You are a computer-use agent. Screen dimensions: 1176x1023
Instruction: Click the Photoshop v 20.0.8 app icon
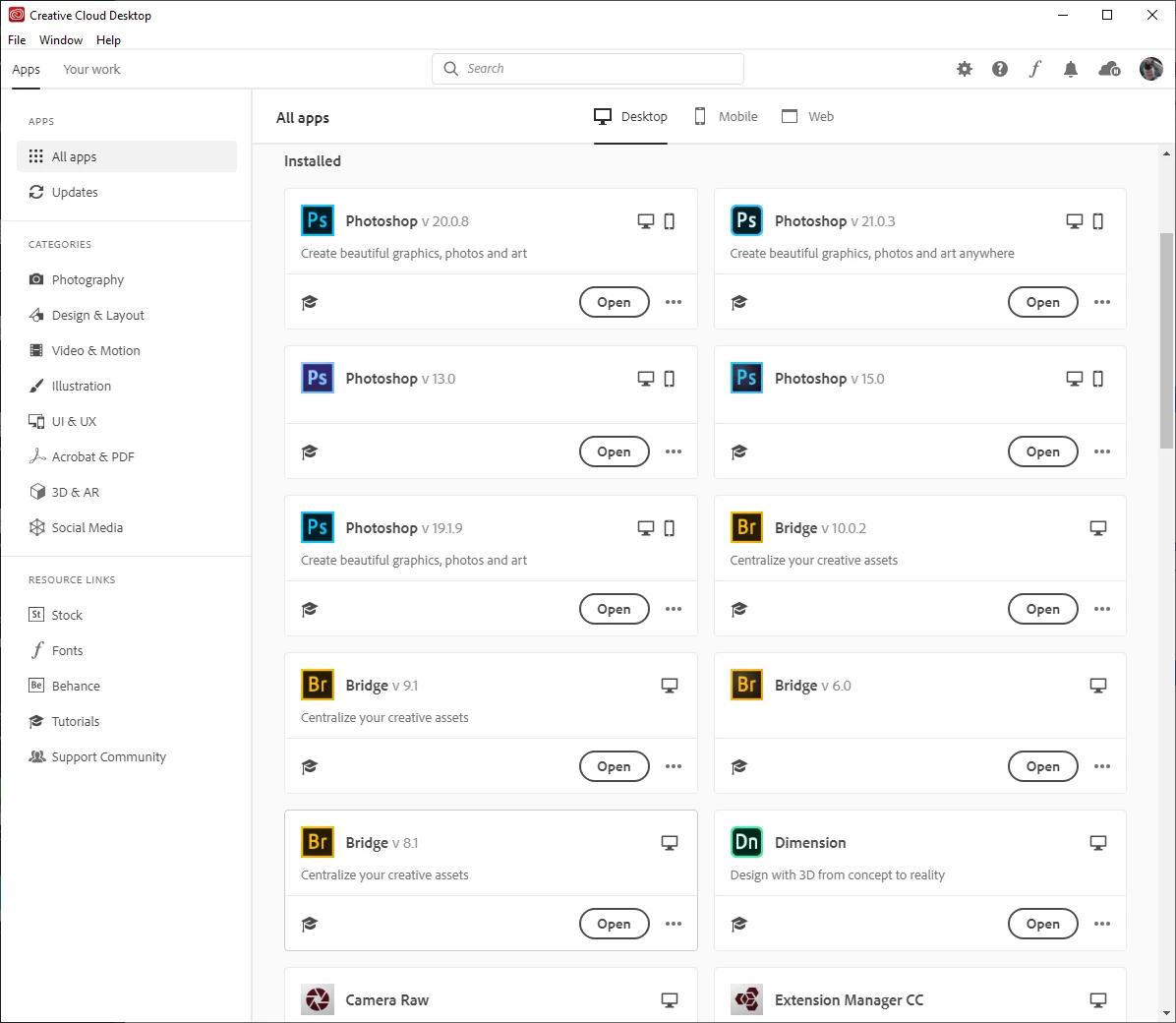(318, 220)
